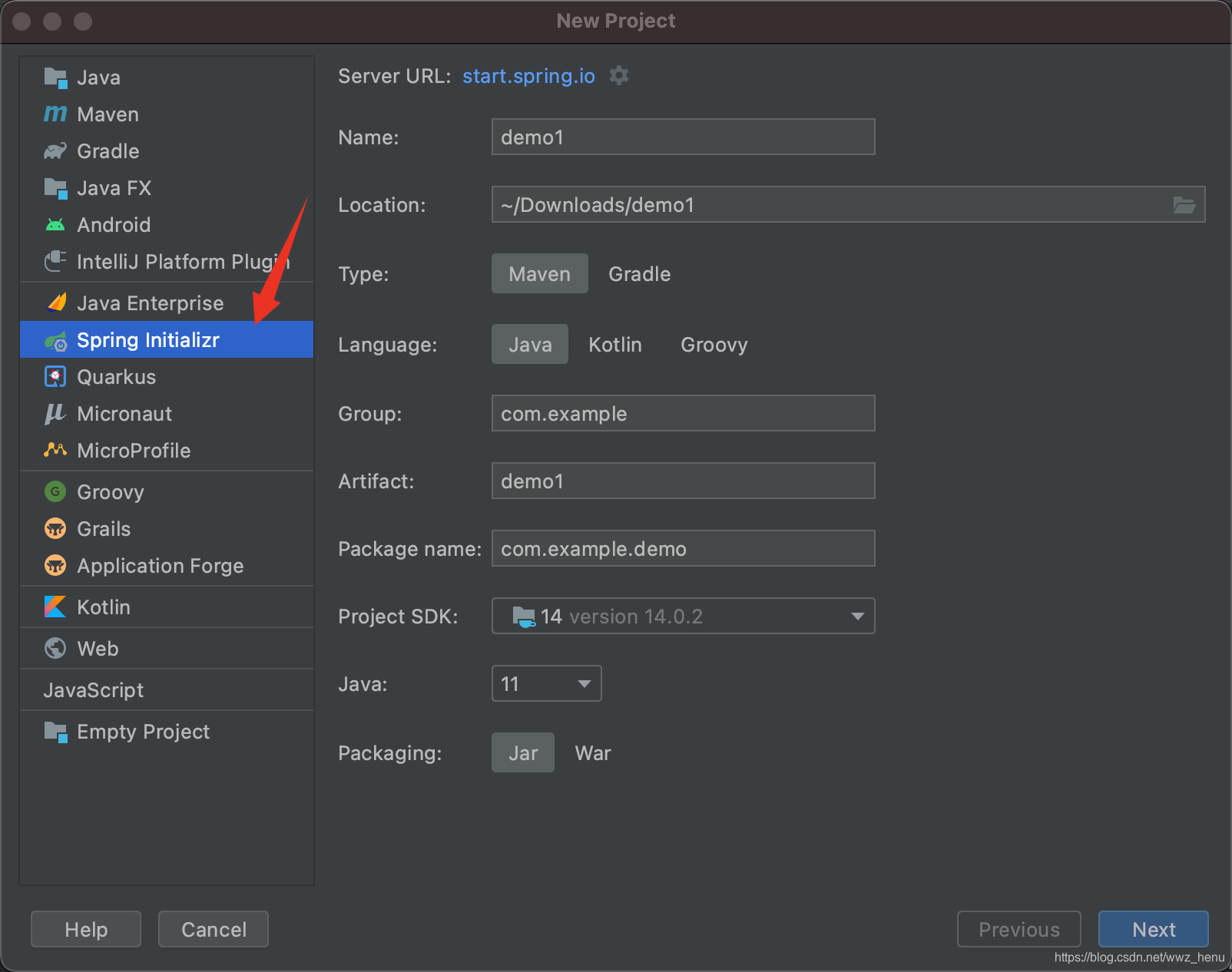This screenshot has width=1232, height=972.
Task: Select Java FX in the project list
Action: (167, 188)
